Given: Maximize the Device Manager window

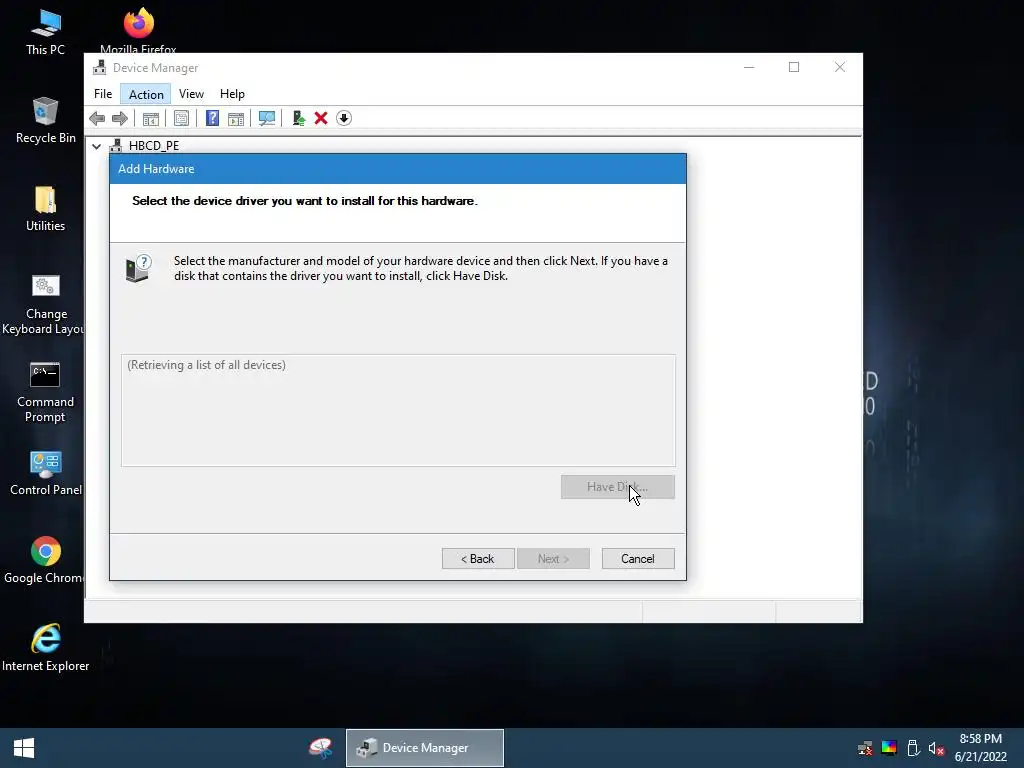Looking at the screenshot, I should [x=794, y=67].
